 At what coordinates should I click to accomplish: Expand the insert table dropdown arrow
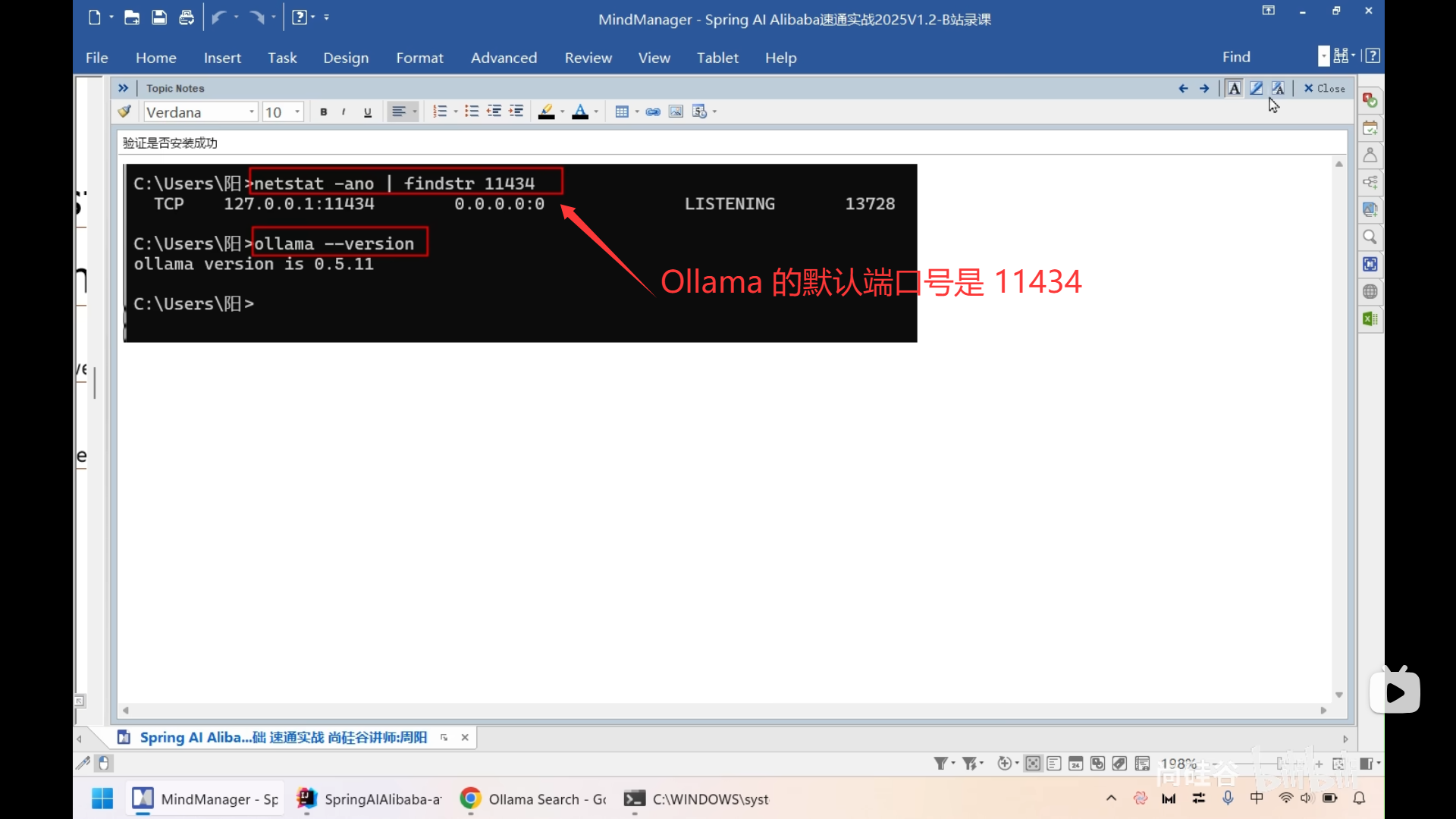pos(637,111)
